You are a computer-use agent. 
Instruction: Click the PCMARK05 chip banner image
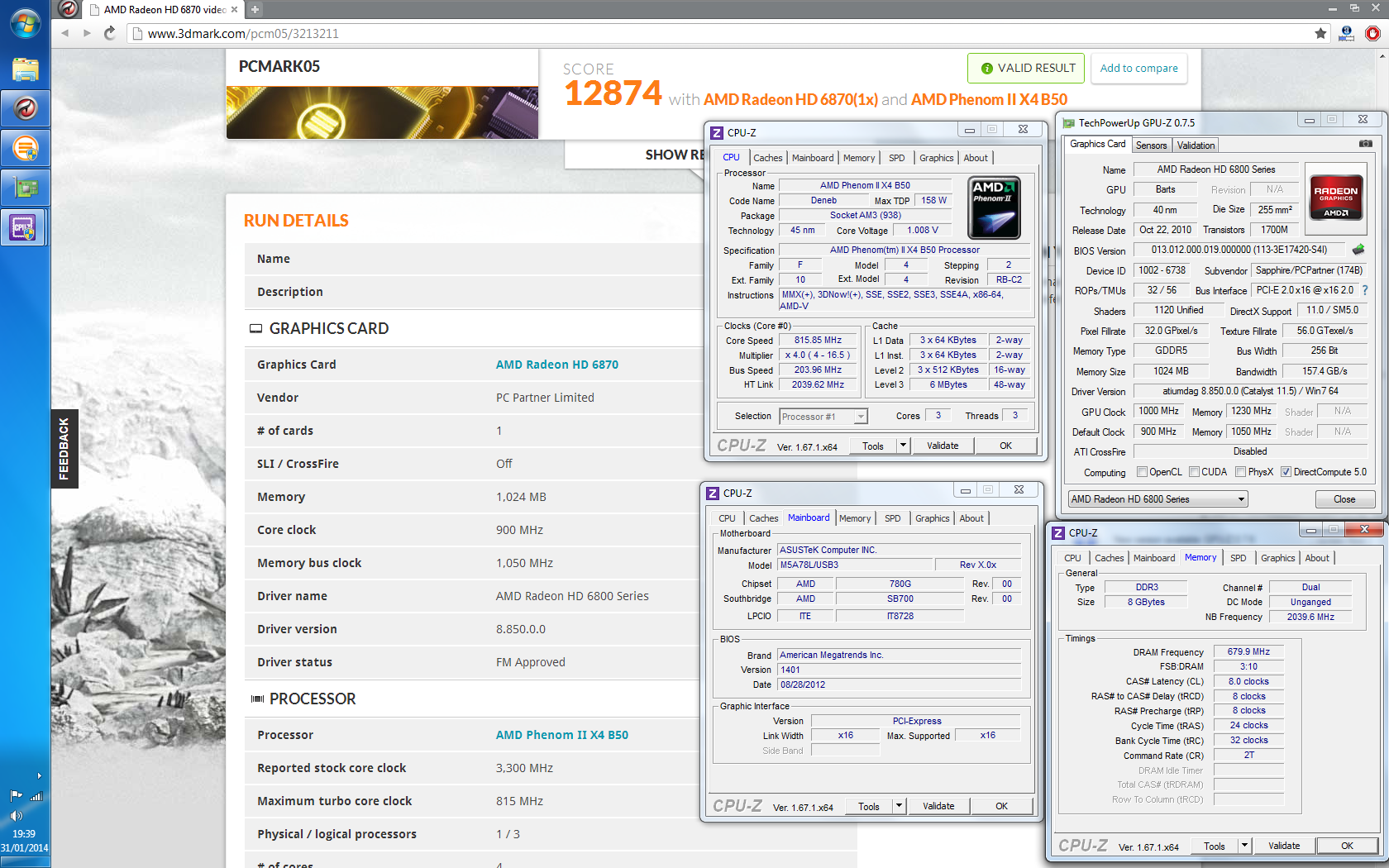pyautogui.click(x=382, y=112)
